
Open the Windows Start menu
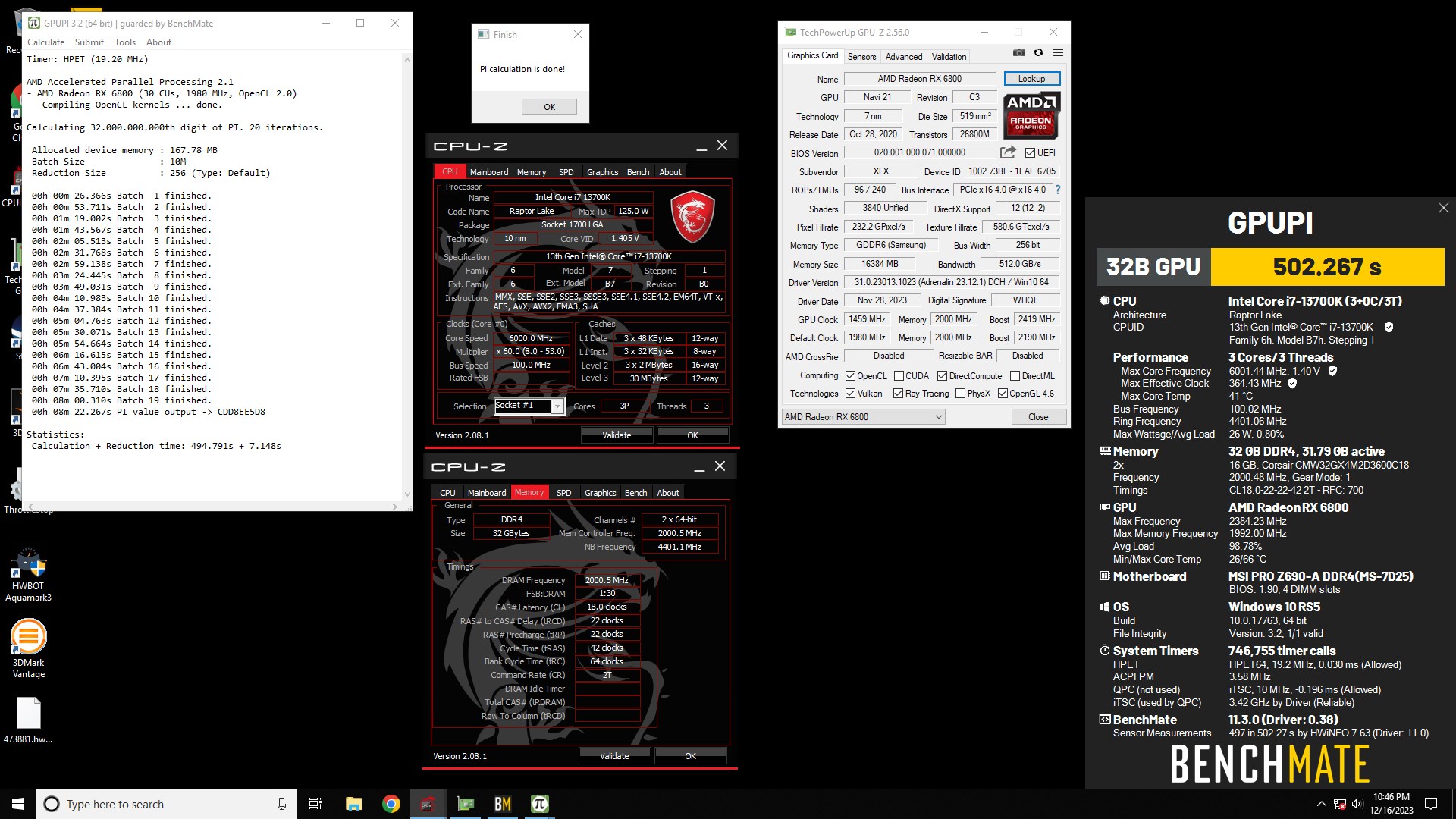click(x=18, y=804)
